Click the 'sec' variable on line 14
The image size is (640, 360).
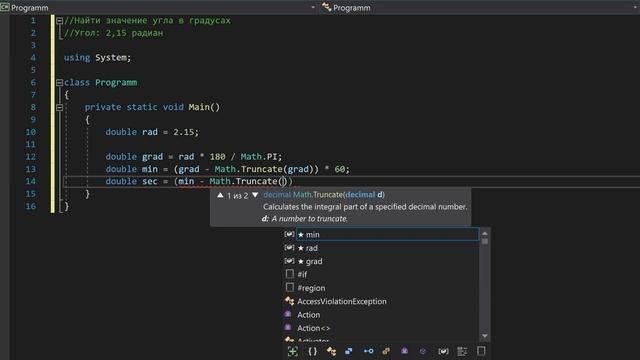tap(149, 181)
